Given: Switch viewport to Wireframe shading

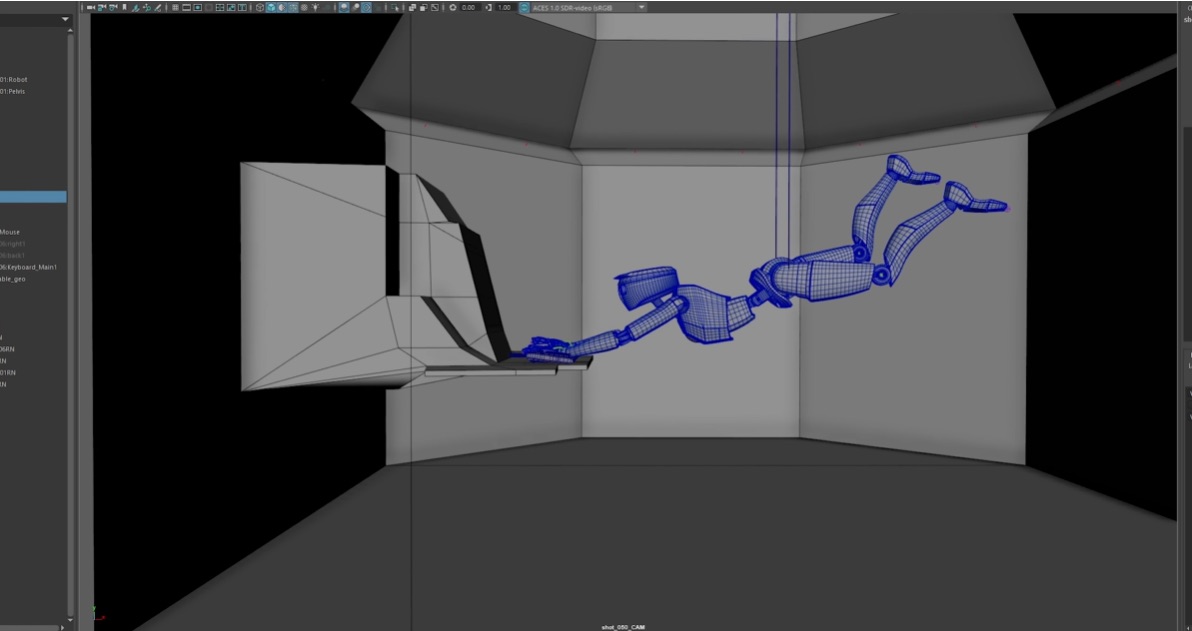Looking at the screenshot, I should click(259, 8).
